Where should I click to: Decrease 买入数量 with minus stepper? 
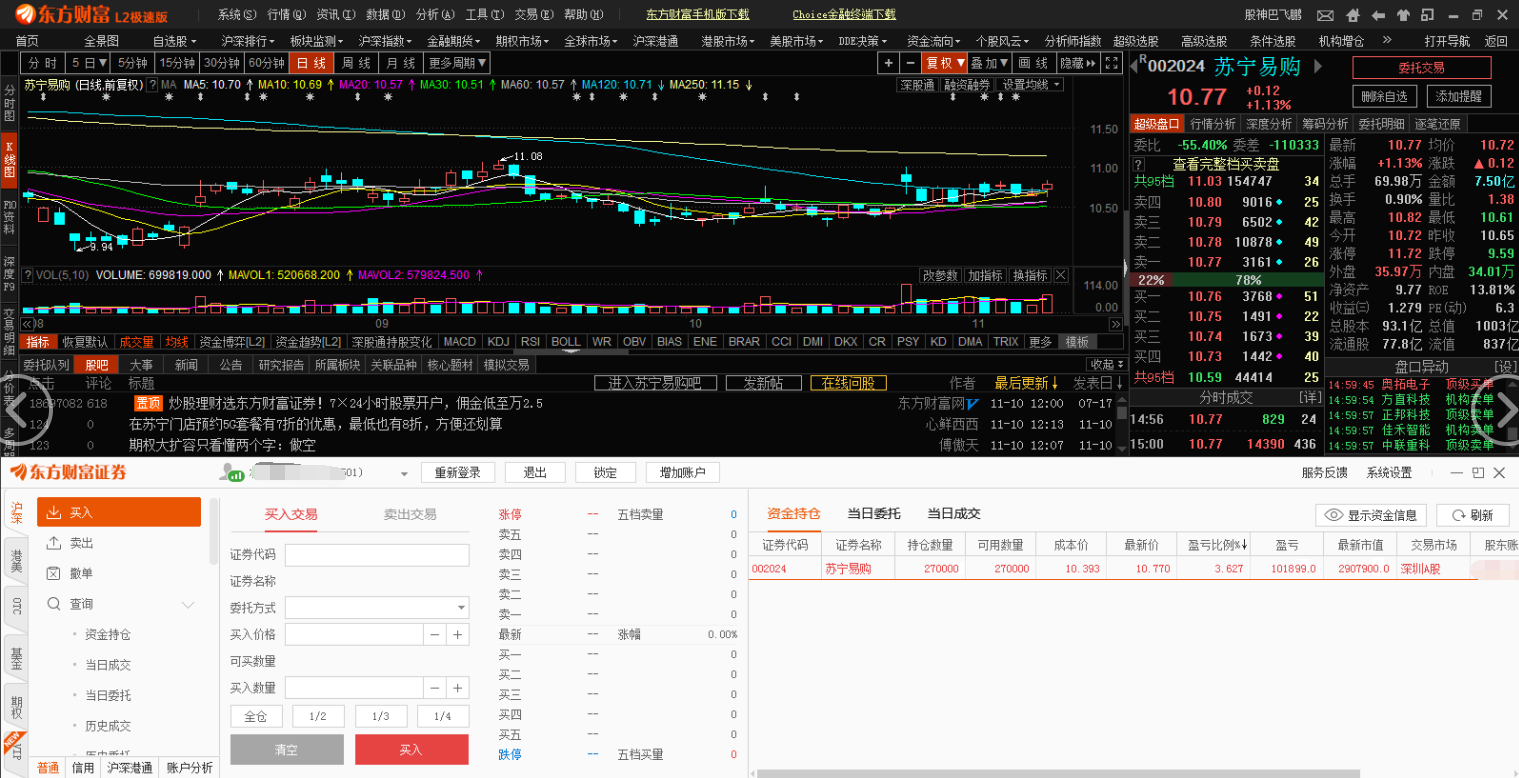point(435,688)
